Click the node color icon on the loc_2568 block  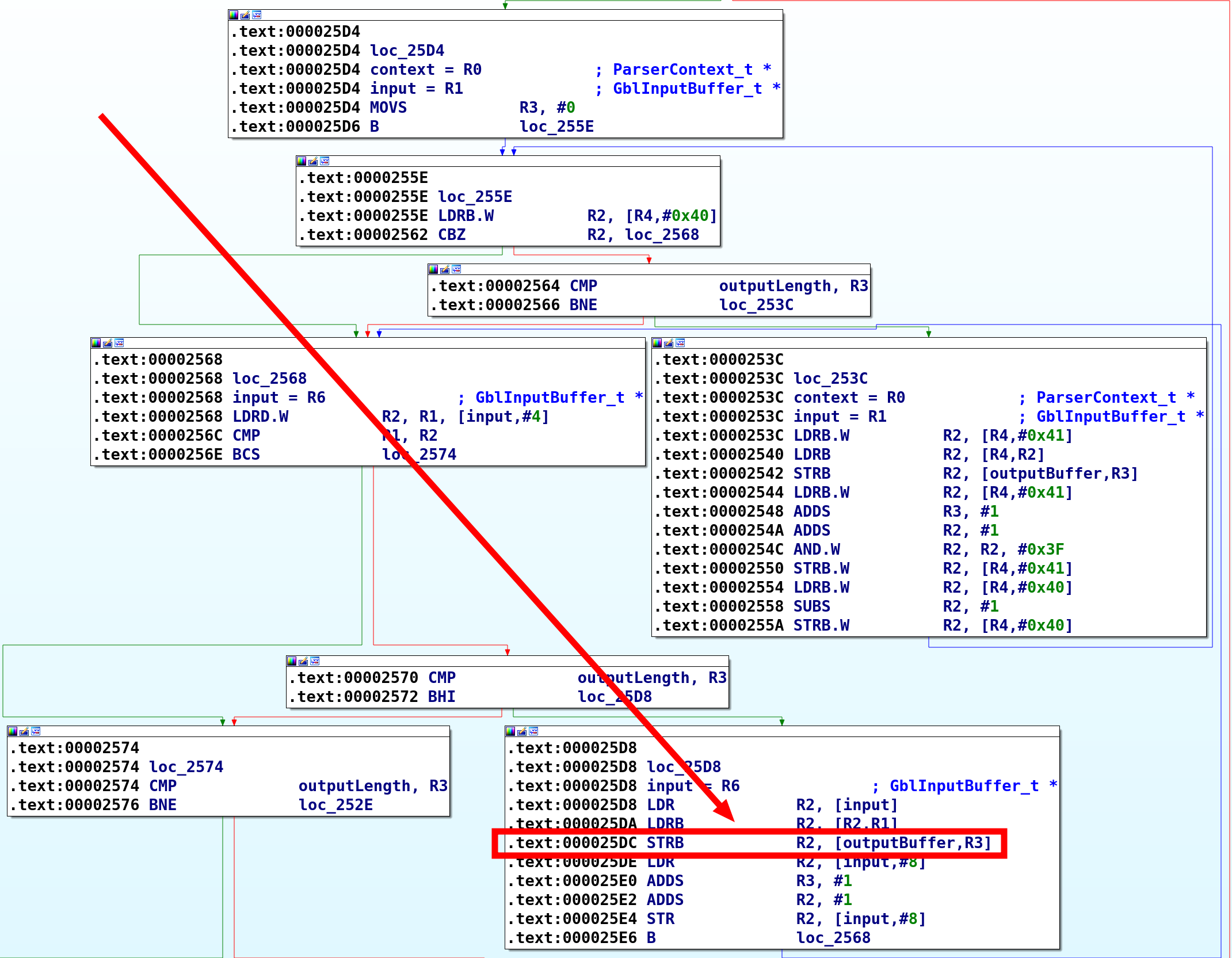[x=96, y=343]
